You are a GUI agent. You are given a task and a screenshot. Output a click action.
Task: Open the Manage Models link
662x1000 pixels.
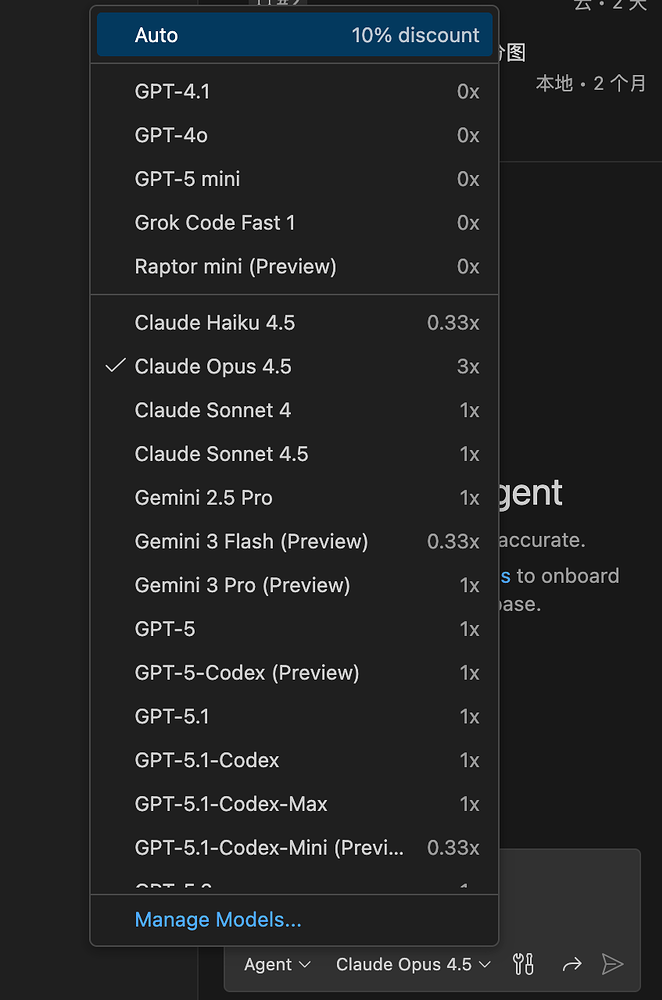point(217,920)
